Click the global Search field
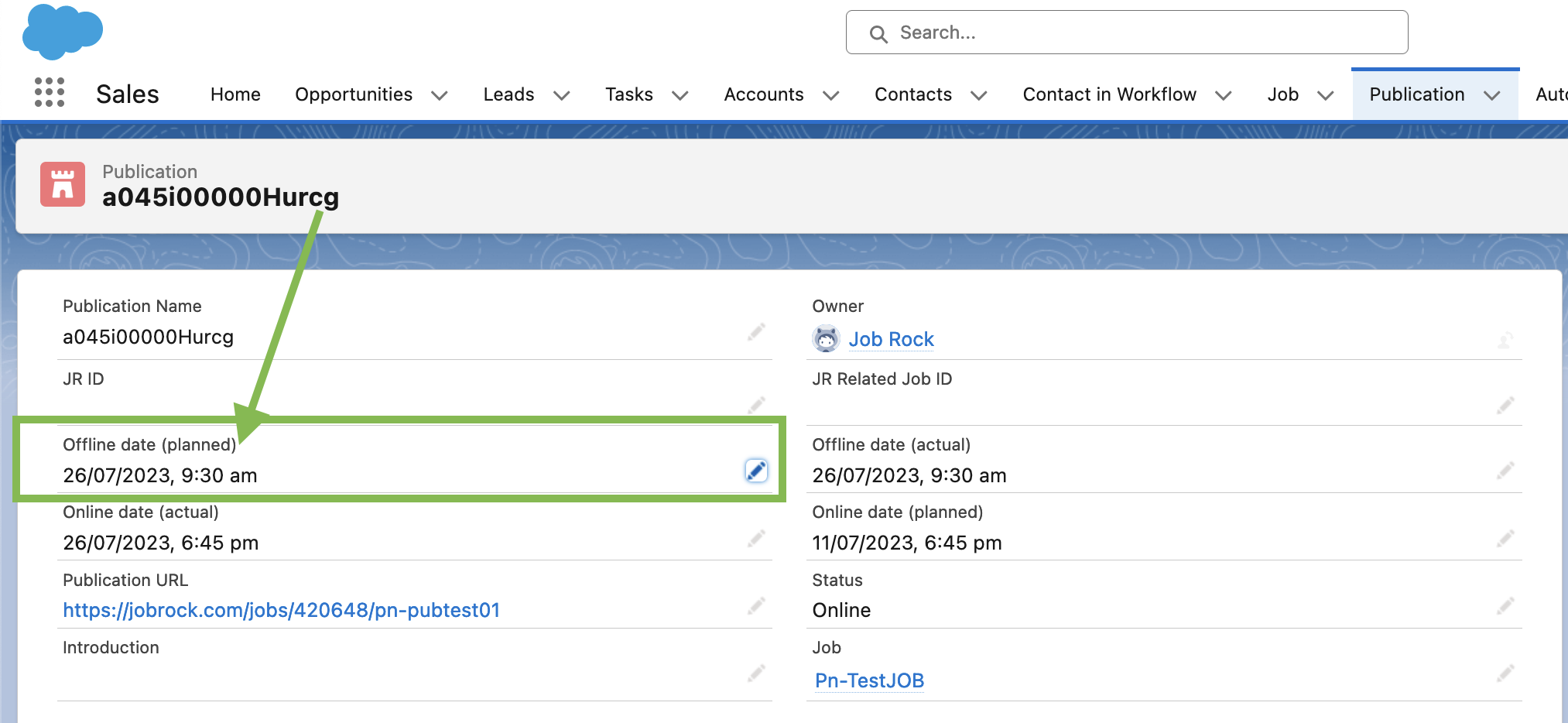1568x723 pixels. click(x=1127, y=33)
